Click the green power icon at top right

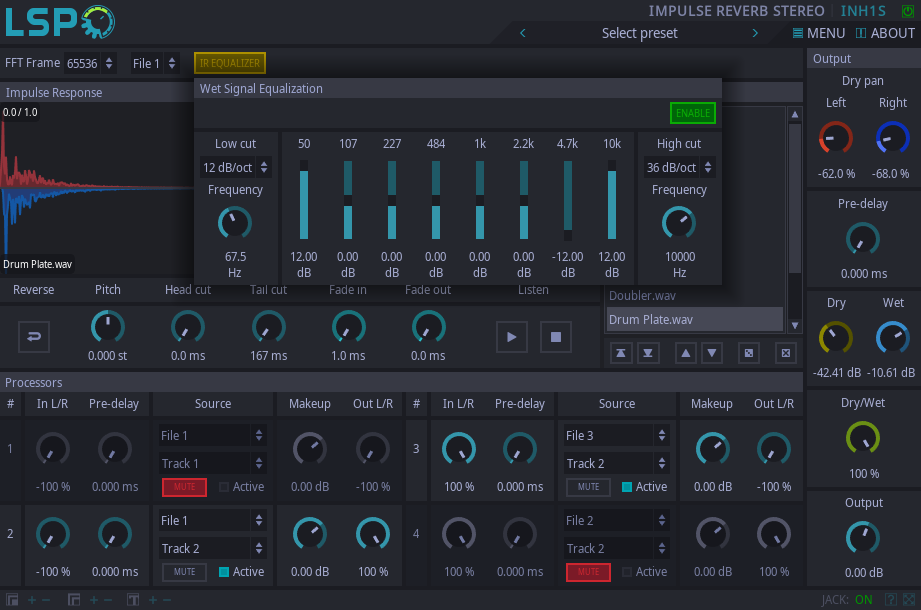pos(907,11)
